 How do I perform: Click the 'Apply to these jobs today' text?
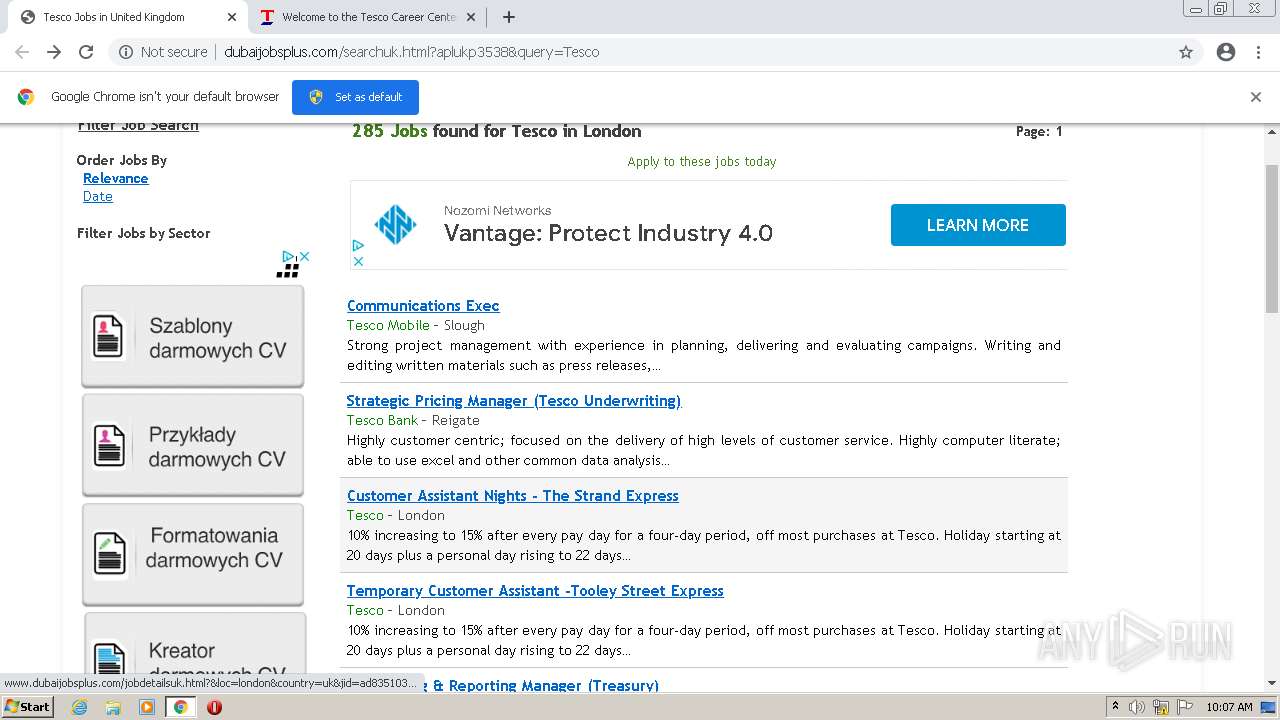tap(702, 161)
